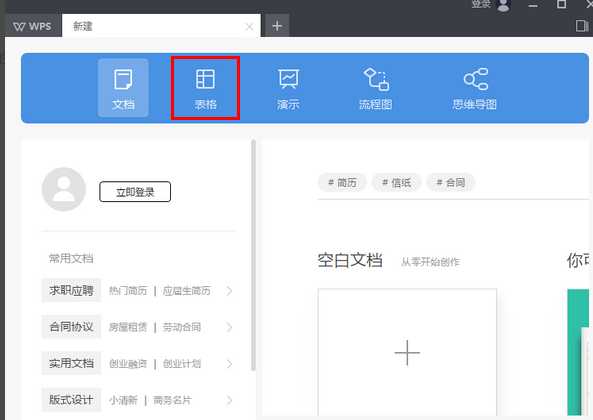Open the 思维导图 mind map icon
The image size is (593, 420).
tap(475, 88)
